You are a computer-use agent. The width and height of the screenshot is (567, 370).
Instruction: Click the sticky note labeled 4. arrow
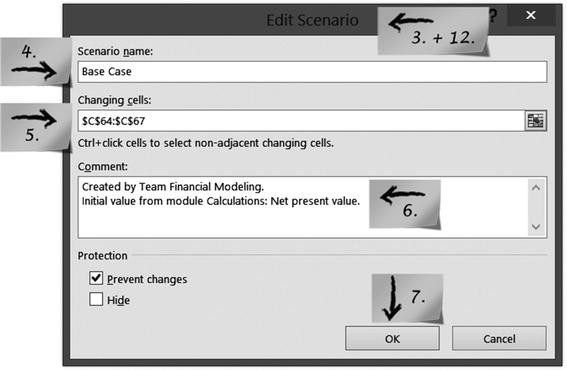(35, 62)
